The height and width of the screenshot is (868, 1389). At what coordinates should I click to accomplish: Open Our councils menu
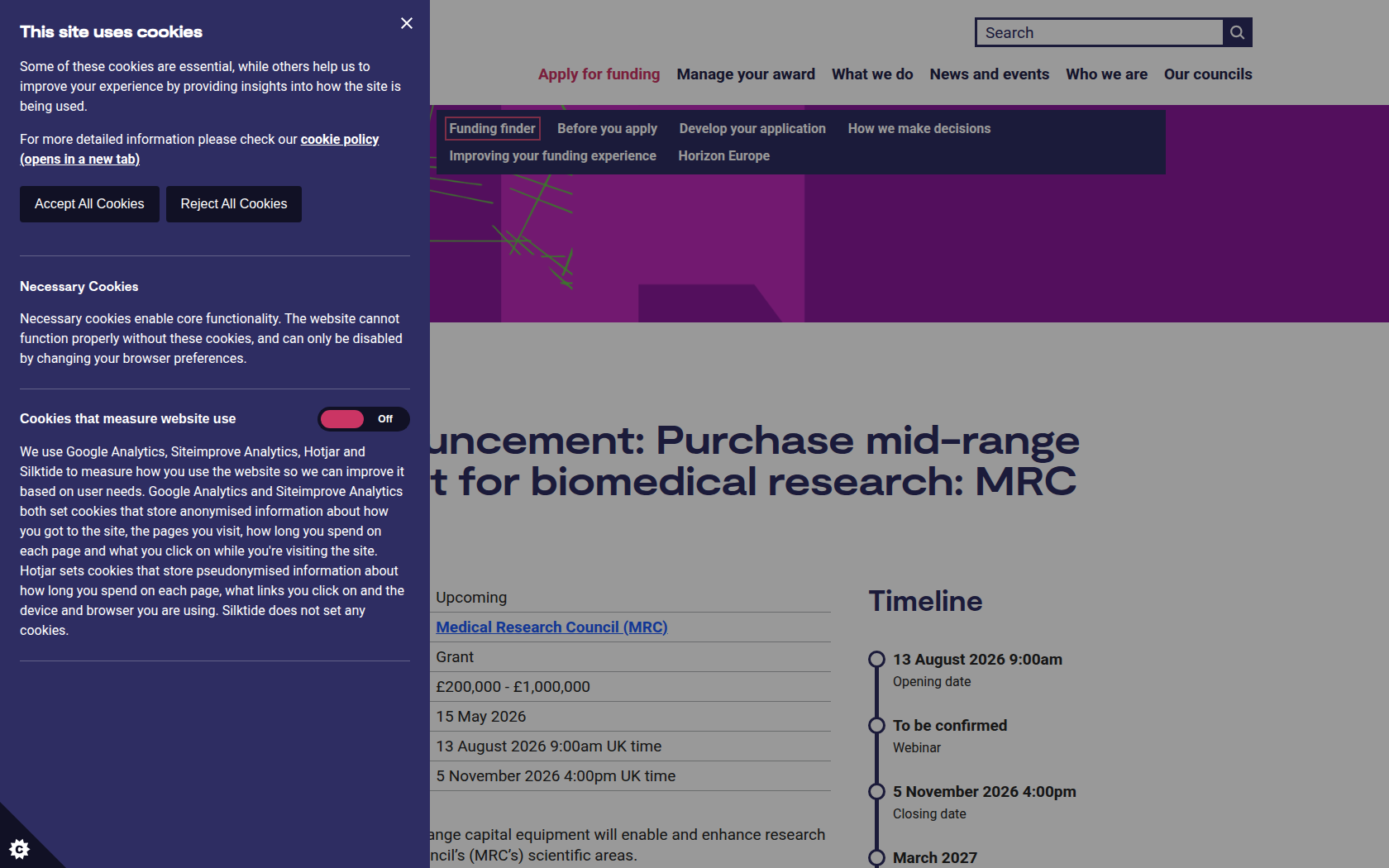coord(1208,74)
